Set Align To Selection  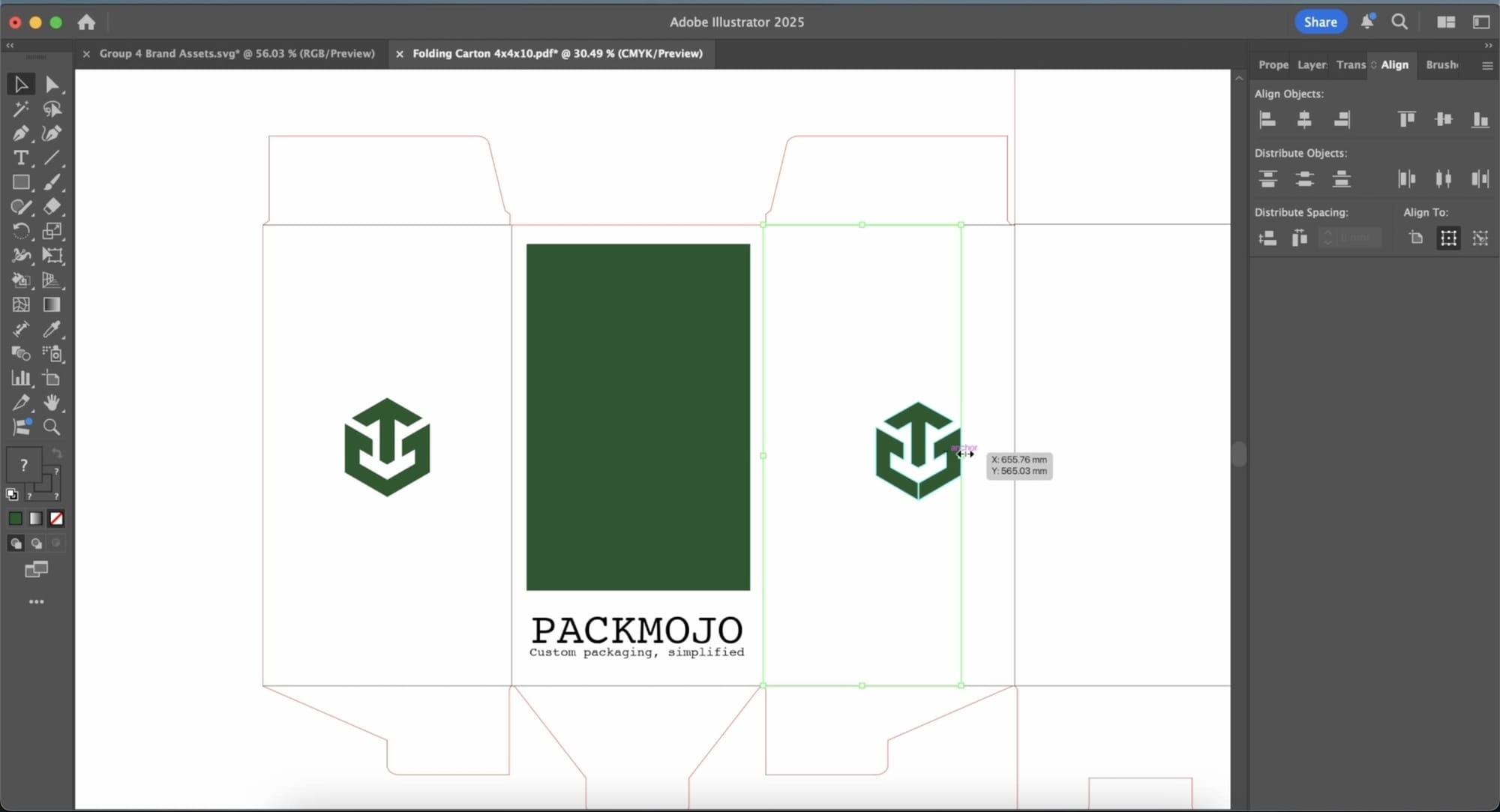tap(1448, 238)
